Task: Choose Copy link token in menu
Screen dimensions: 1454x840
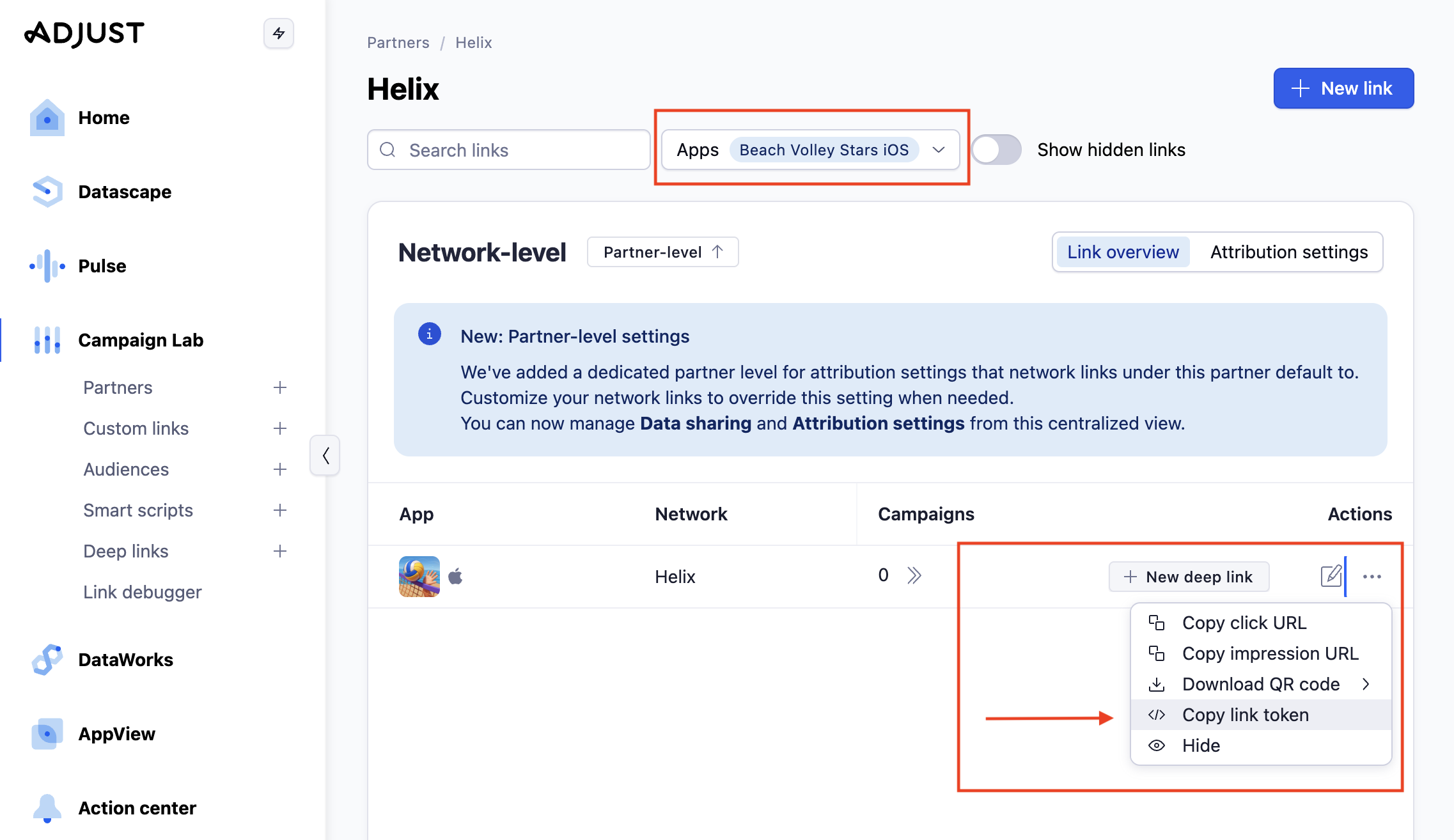Action: [1261, 715]
